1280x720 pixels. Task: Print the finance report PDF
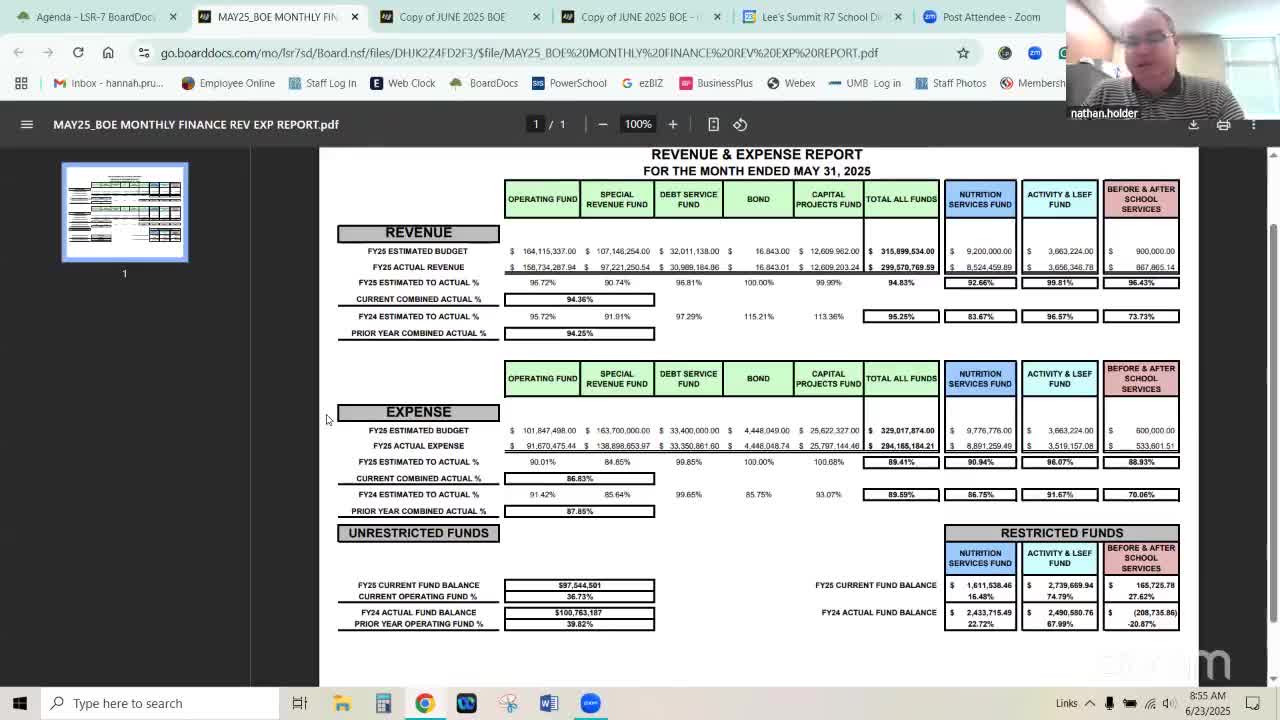(1223, 124)
